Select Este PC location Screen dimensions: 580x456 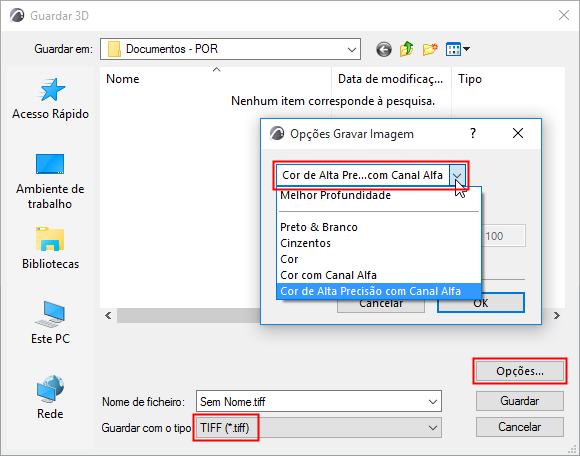click(x=50, y=323)
